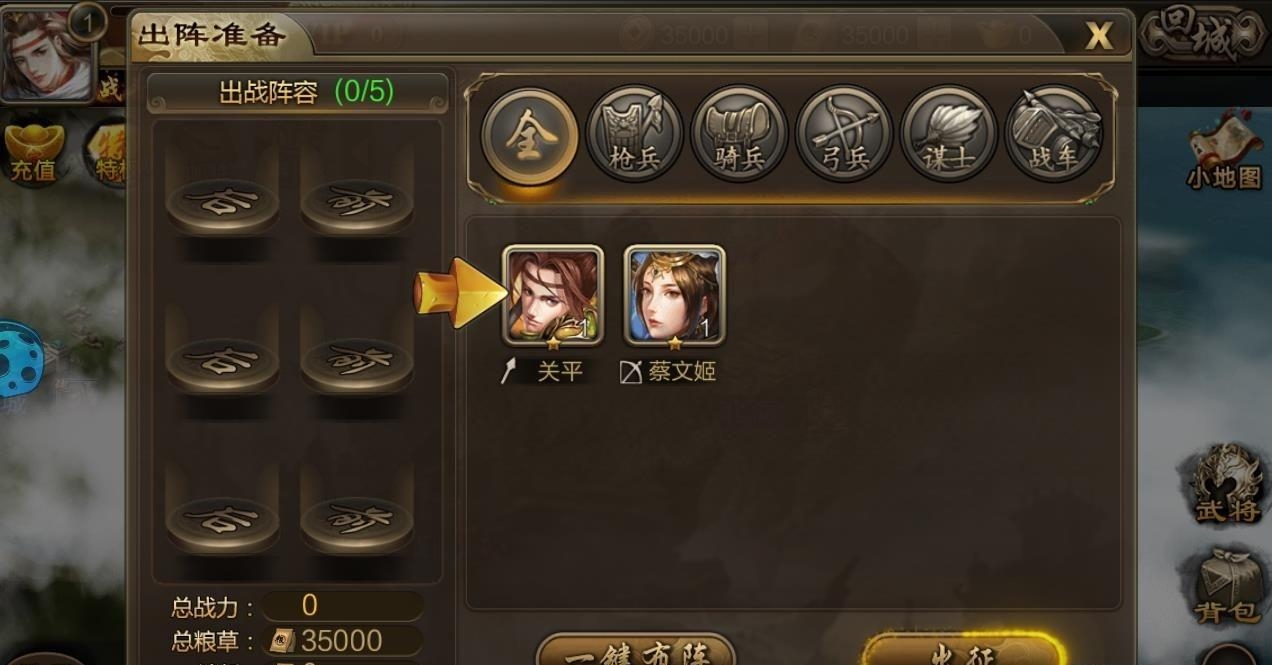Screen dimensions: 1272x665
Task: Click the 一键布阵 auto-formation button
Action: coord(636,652)
